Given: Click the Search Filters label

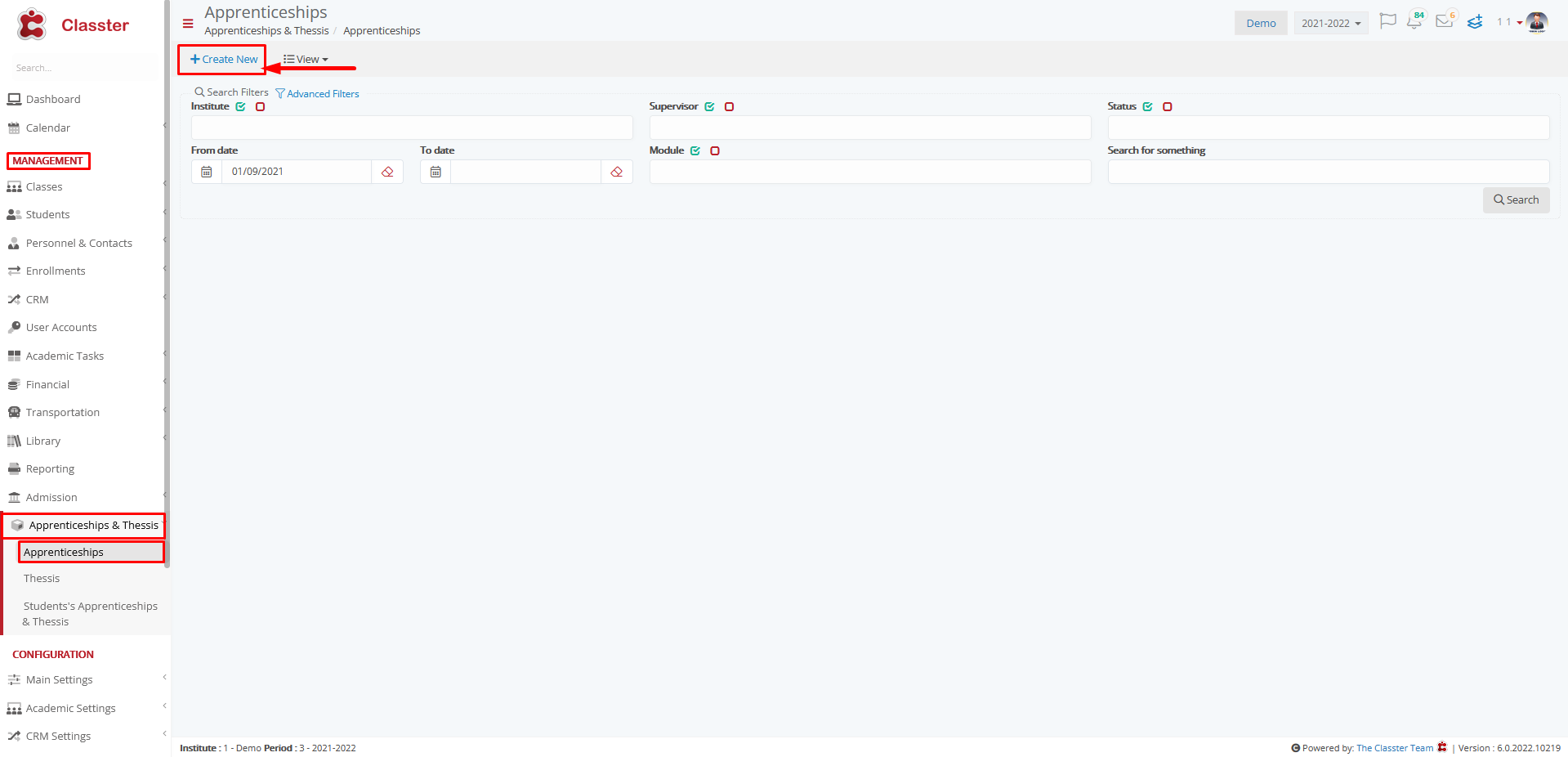Looking at the screenshot, I should point(231,92).
